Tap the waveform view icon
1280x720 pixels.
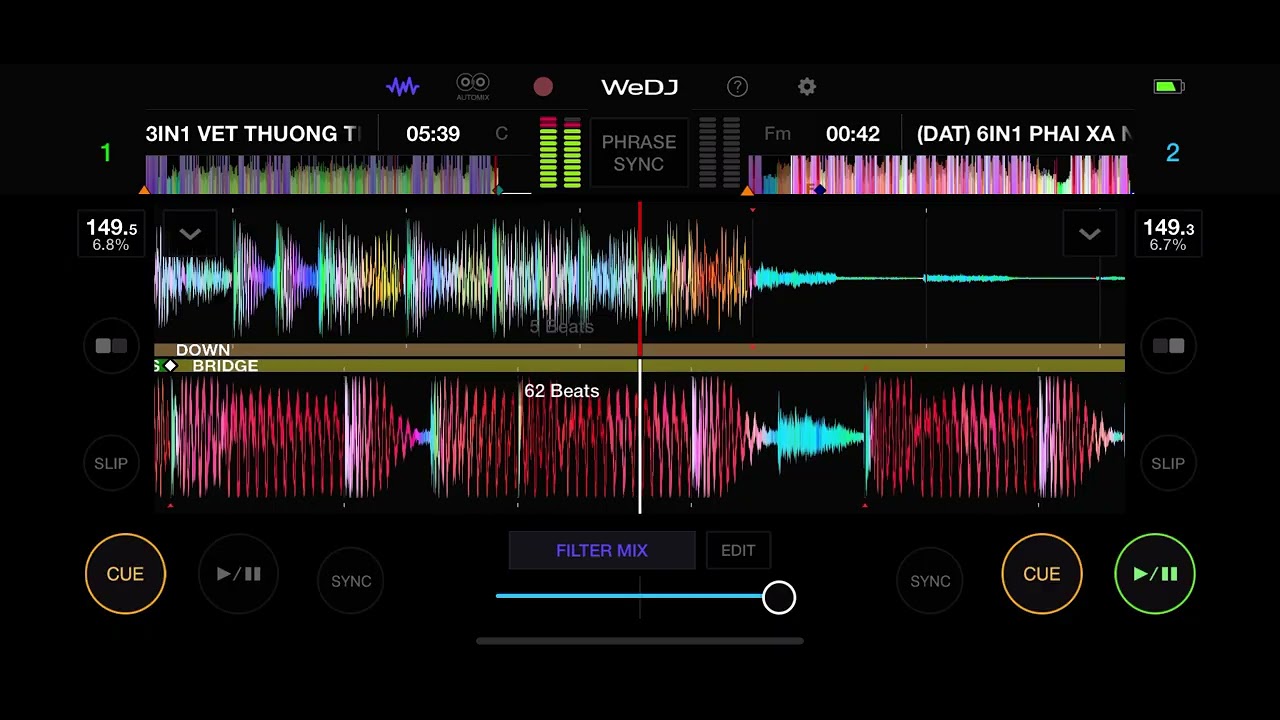403,87
